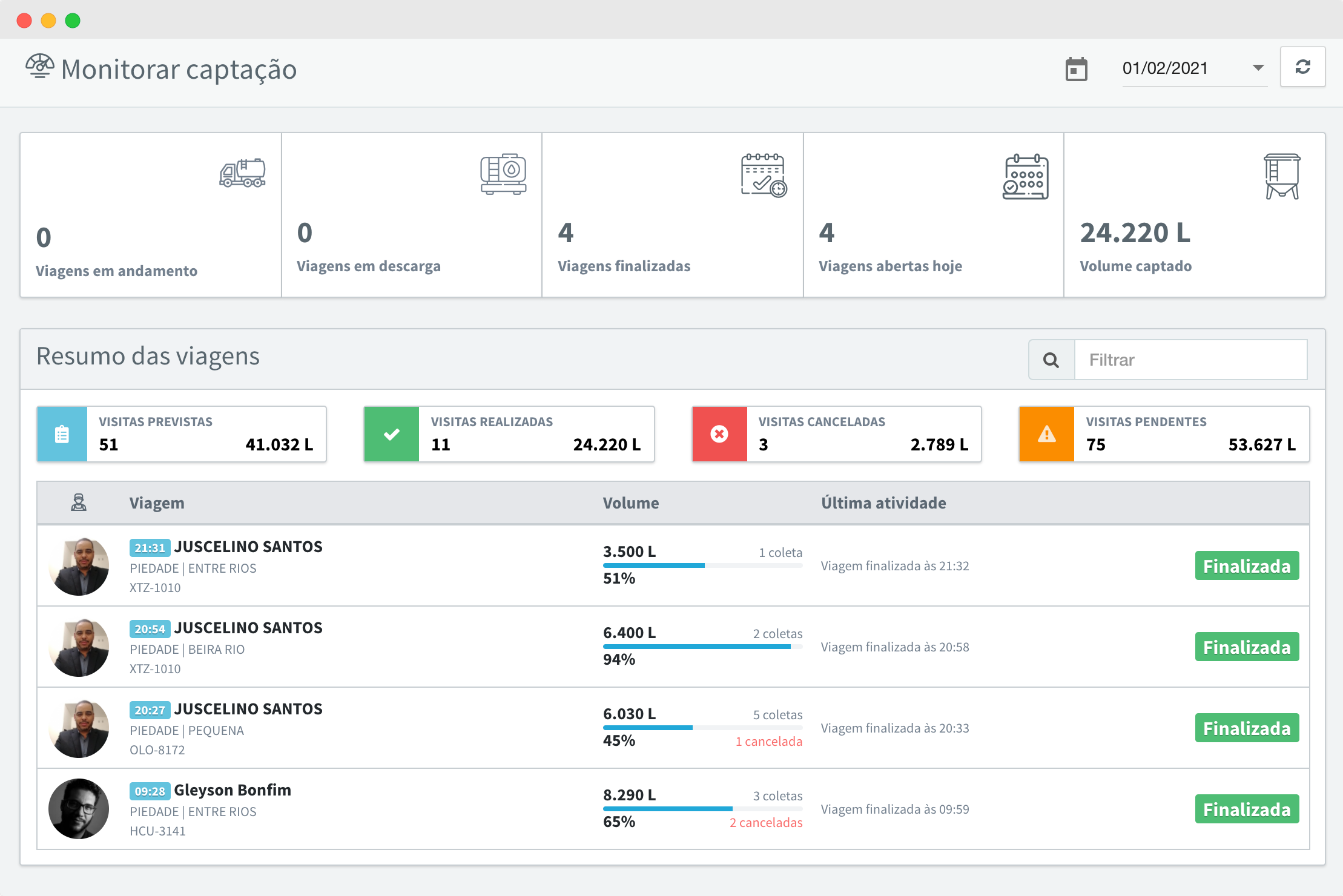This screenshot has width=1343, height=896.
Task: Click the unloading station icon
Action: click(503, 174)
